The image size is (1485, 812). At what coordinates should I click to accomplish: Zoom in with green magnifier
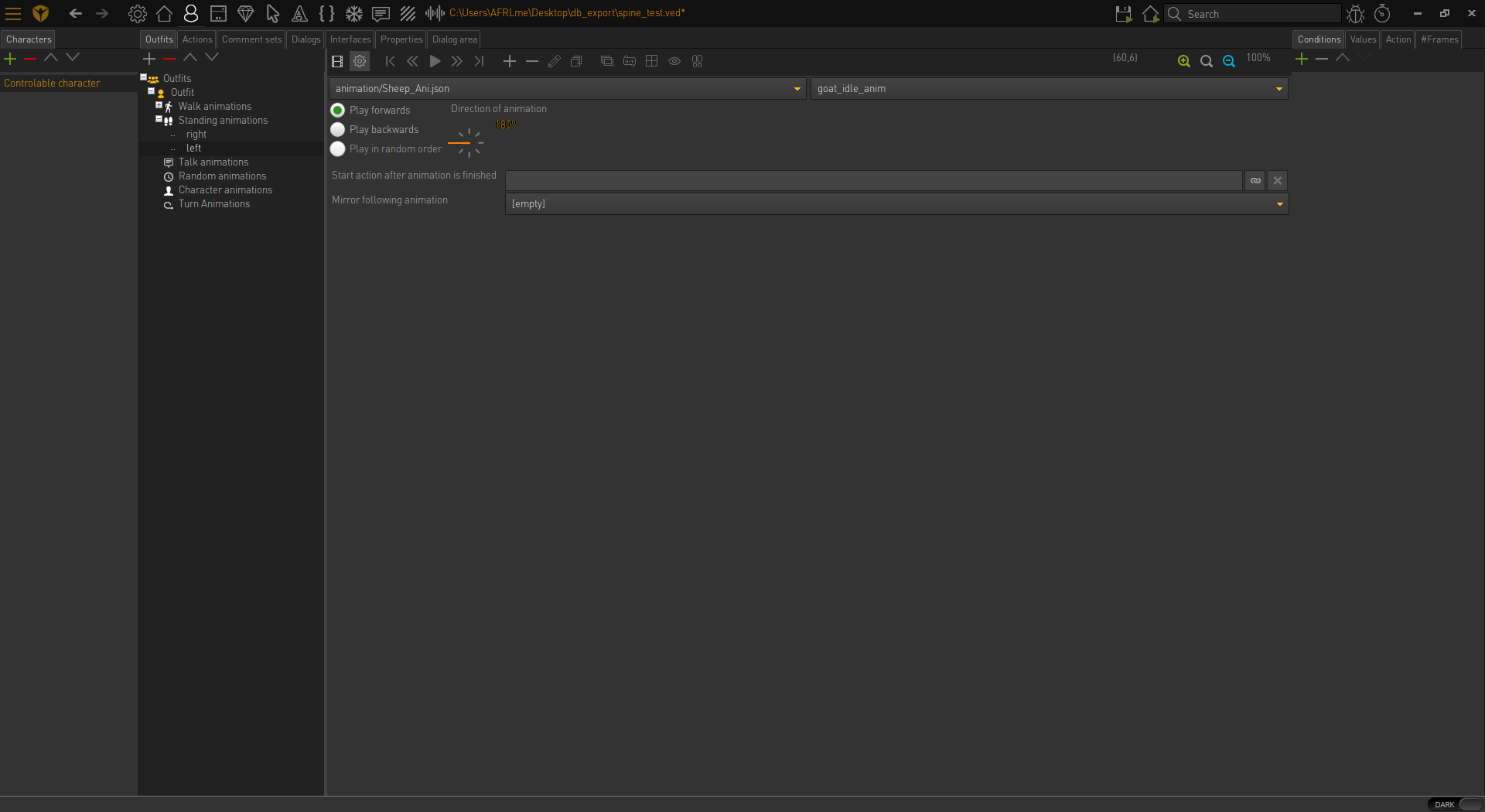1183,61
